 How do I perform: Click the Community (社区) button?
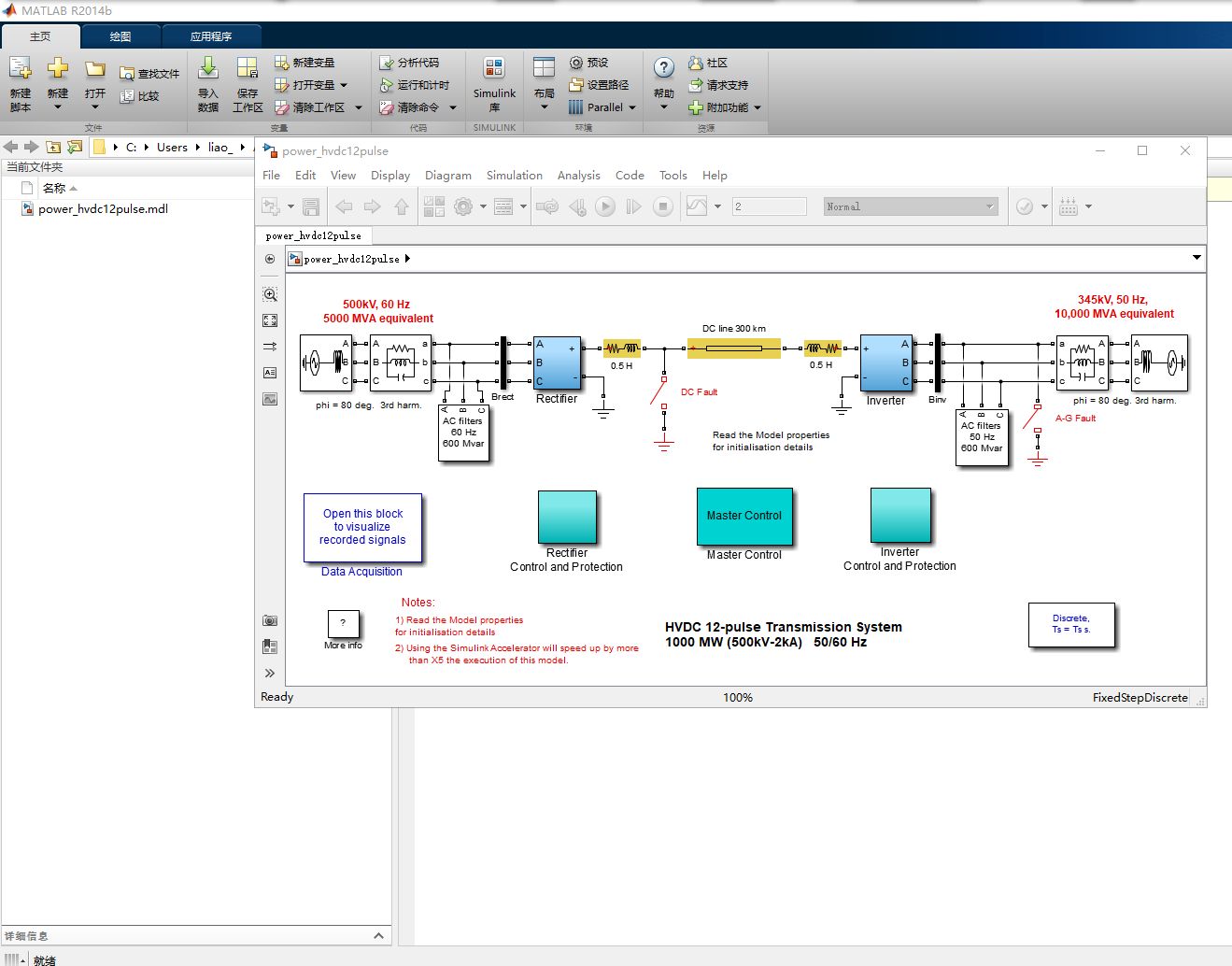[x=708, y=63]
